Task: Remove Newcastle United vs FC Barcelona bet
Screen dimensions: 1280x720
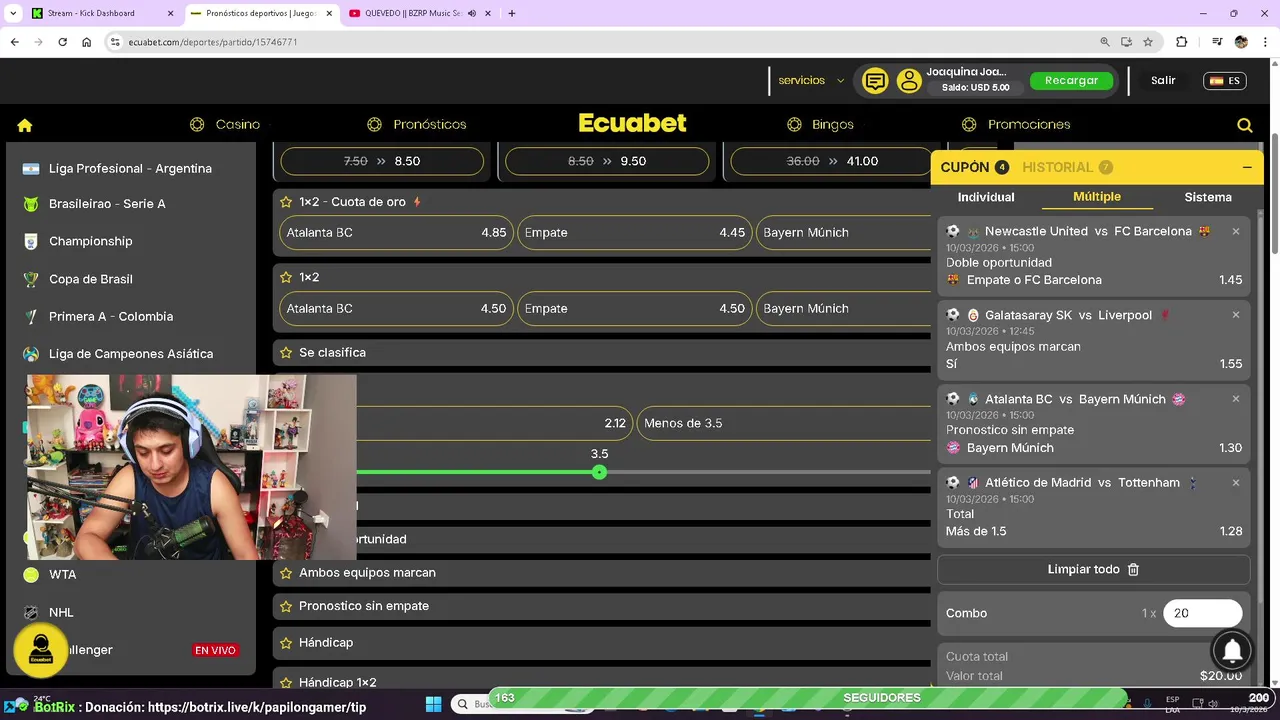Action: 1236,231
